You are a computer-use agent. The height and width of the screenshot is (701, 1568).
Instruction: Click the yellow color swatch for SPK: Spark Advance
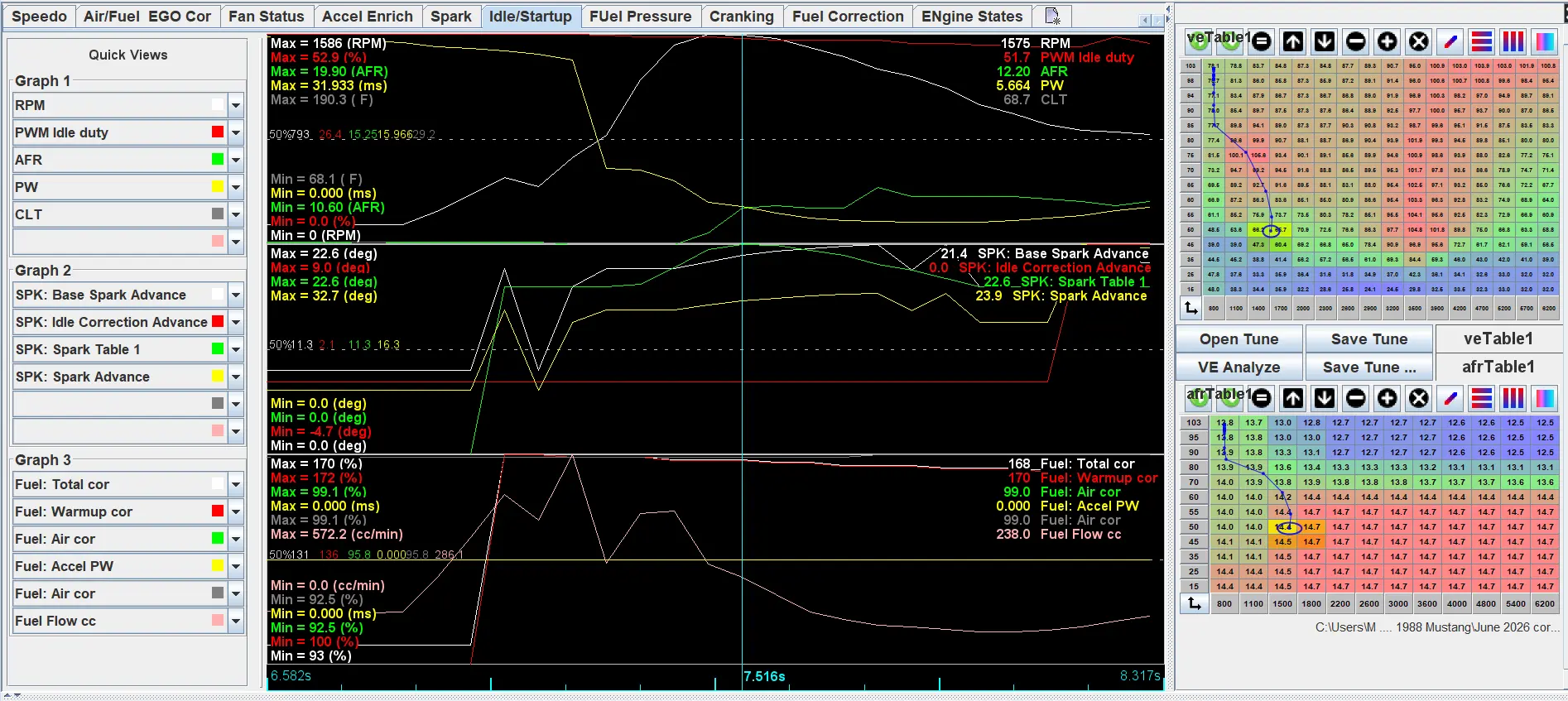[218, 377]
